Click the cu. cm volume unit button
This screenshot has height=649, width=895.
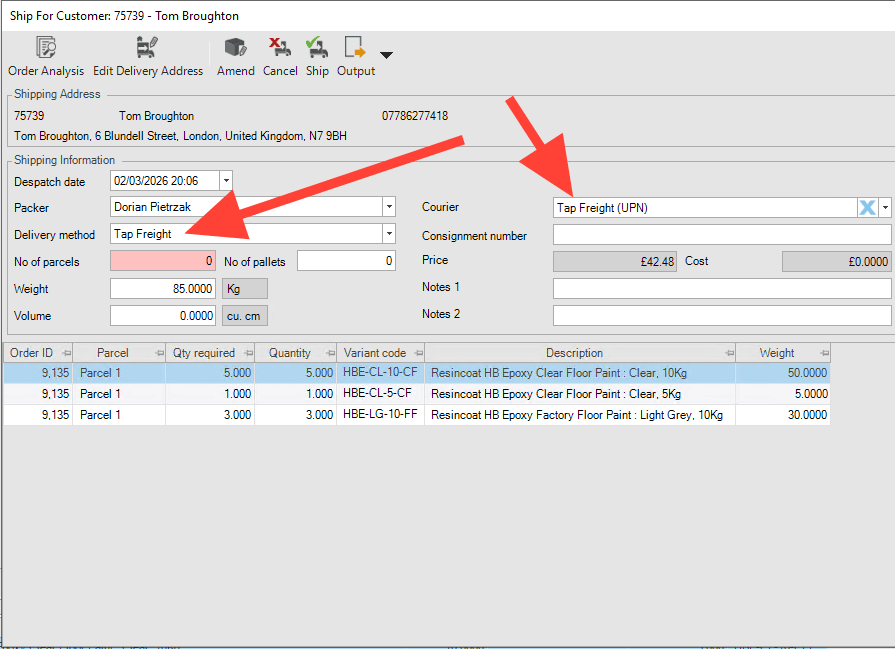pyautogui.click(x=244, y=316)
